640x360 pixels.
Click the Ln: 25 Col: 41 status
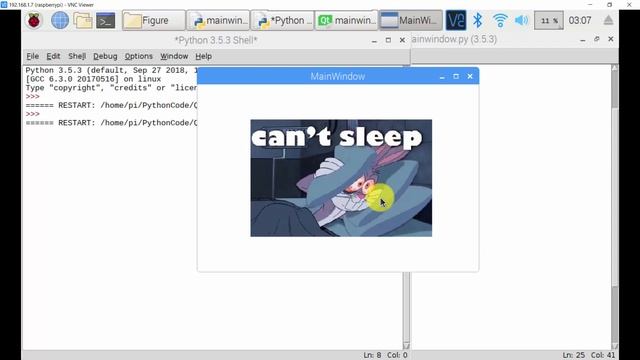[589, 355]
